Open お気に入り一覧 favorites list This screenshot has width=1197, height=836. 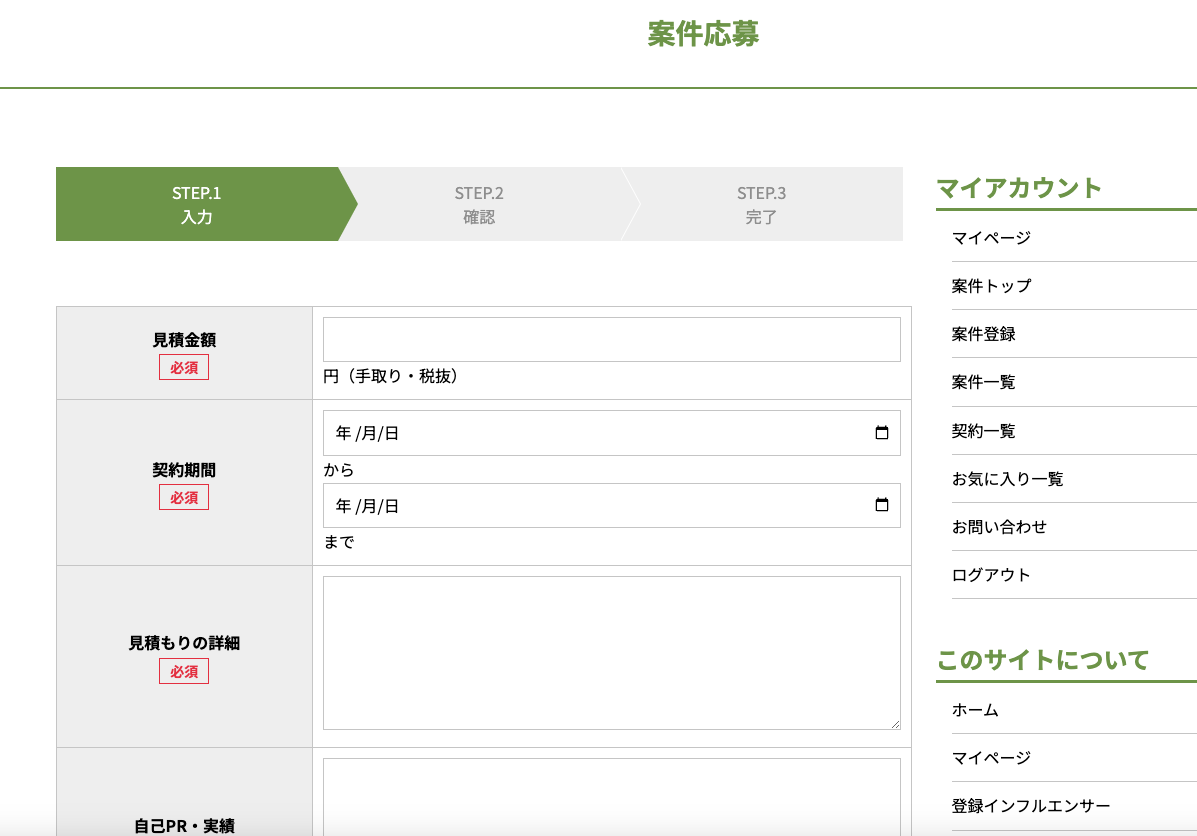(1007, 479)
